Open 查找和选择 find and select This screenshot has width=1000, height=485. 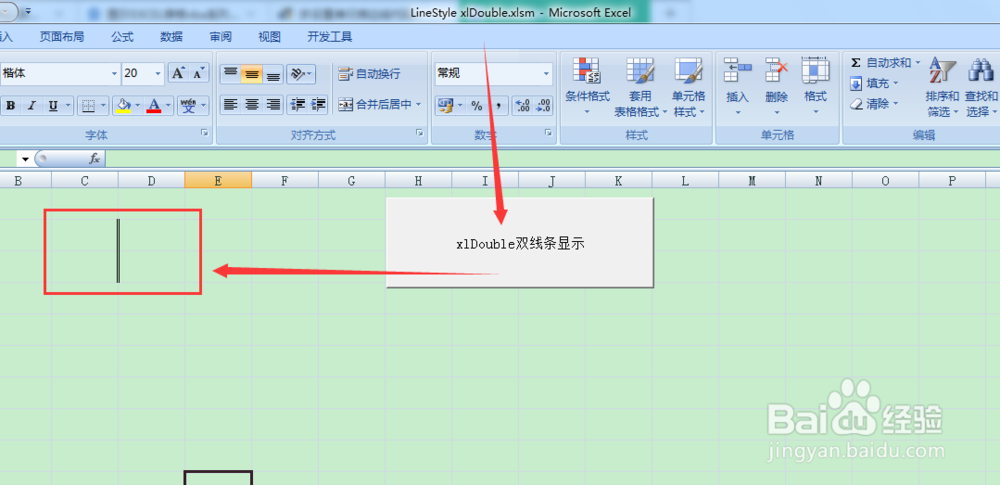pyautogui.click(x=981, y=87)
